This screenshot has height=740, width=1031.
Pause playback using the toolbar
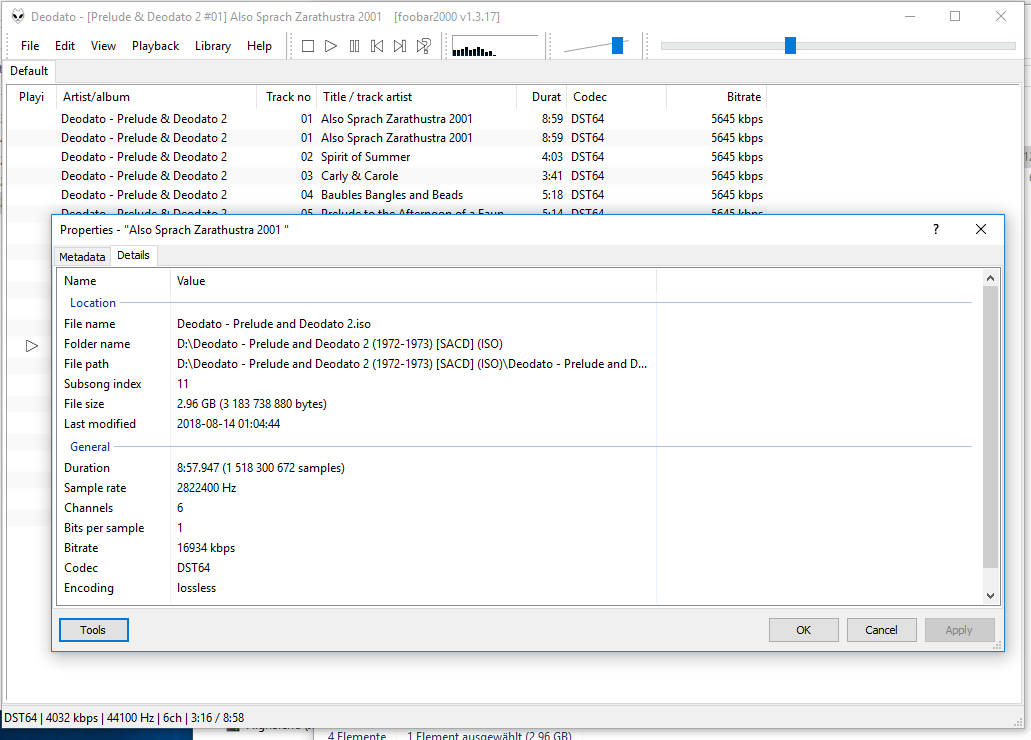coord(354,46)
